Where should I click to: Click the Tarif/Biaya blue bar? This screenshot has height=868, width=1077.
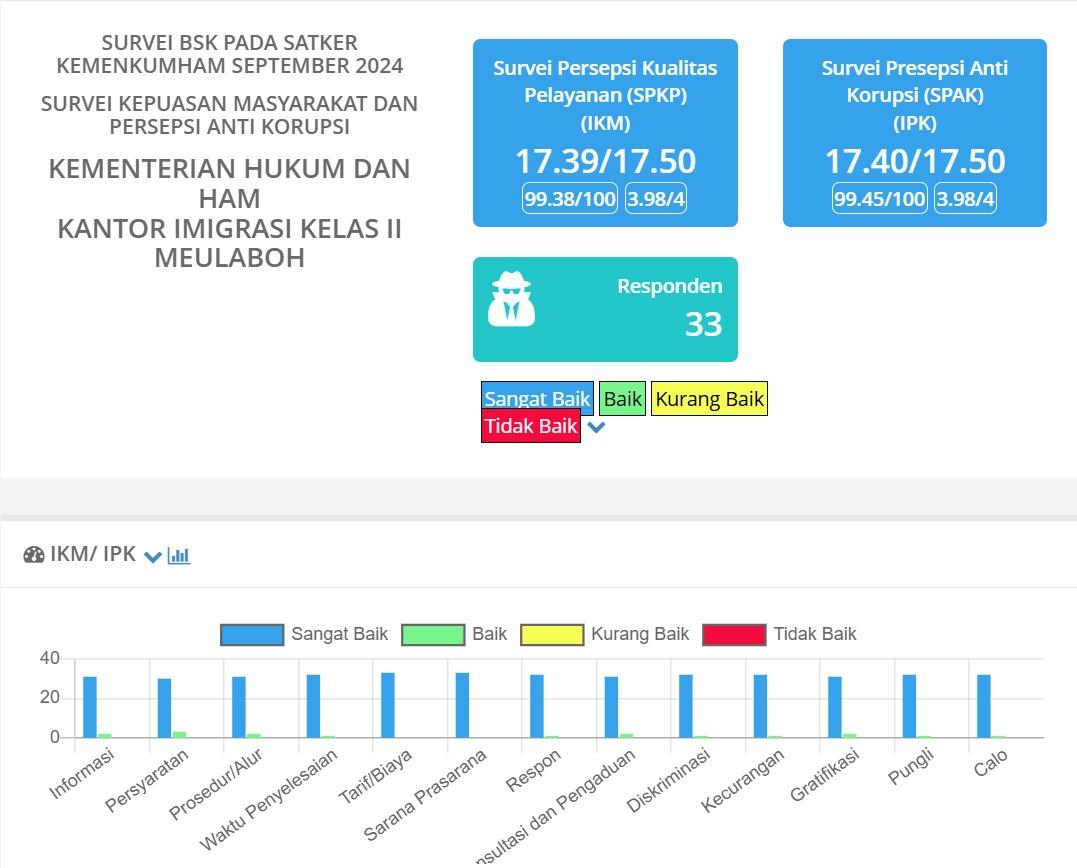pyautogui.click(x=388, y=705)
